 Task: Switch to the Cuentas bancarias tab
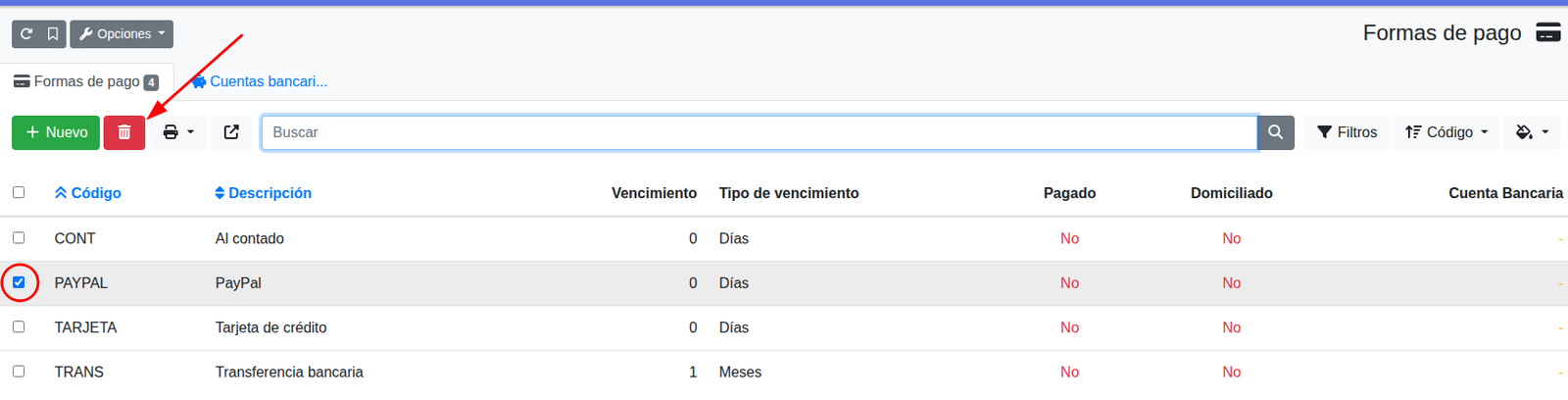(x=260, y=81)
